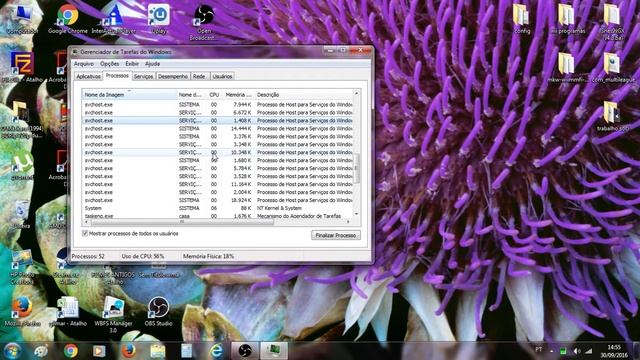Image resolution: width=640 pixels, height=360 pixels.
Task: Open the Ajuda menu
Action: [152, 64]
